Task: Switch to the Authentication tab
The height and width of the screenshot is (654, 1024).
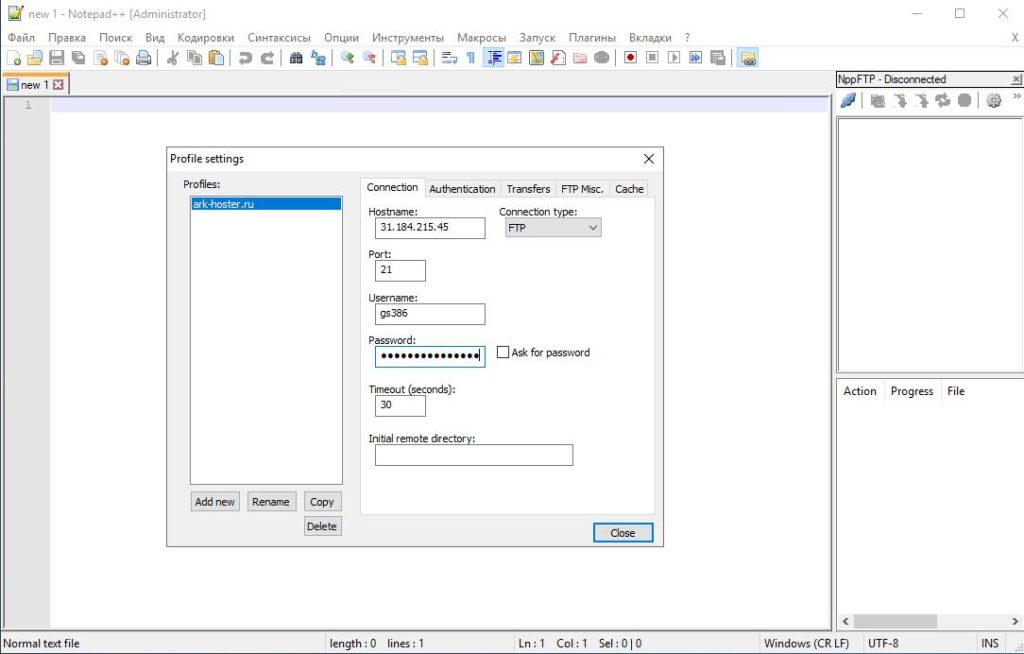Action: pos(462,189)
